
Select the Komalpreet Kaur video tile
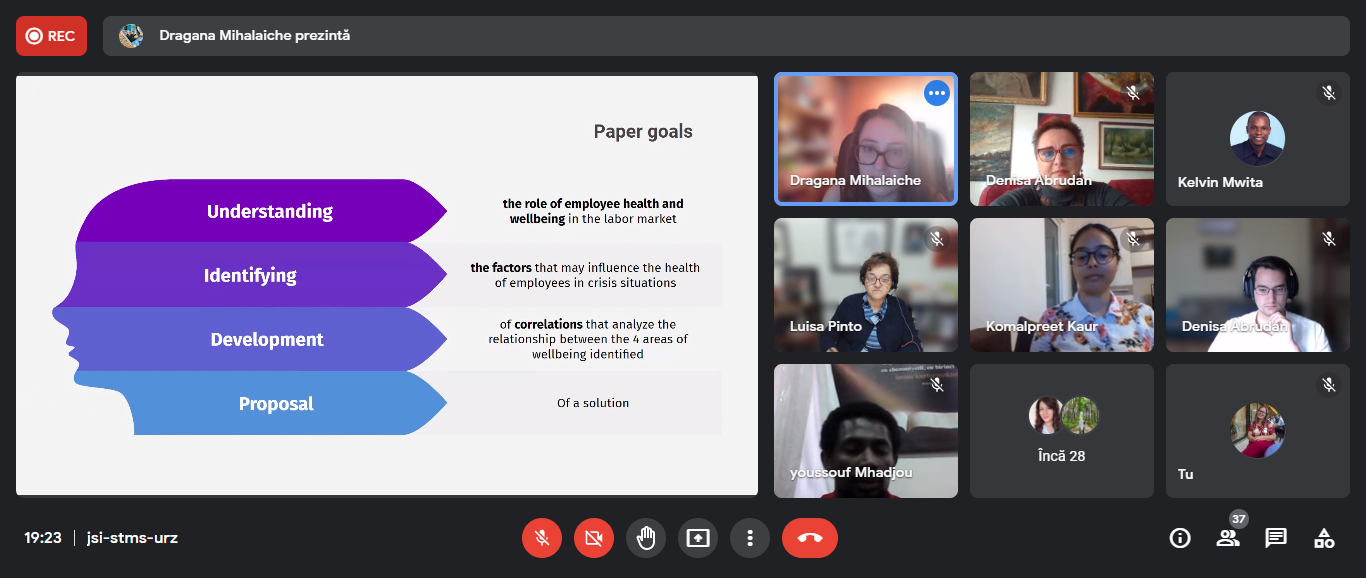click(x=1062, y=285)
